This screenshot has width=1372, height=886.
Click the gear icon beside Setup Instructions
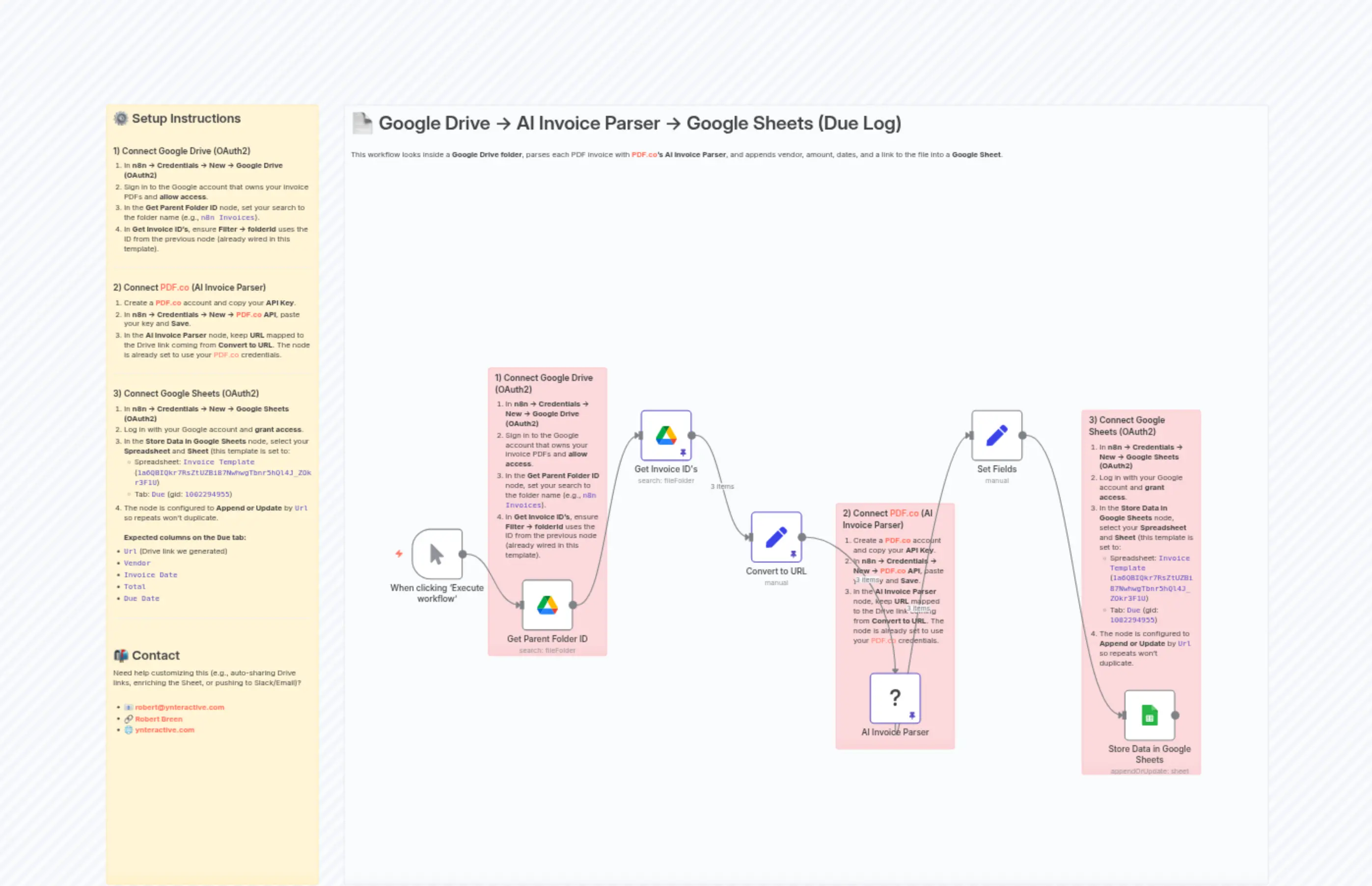click(121, 118)
